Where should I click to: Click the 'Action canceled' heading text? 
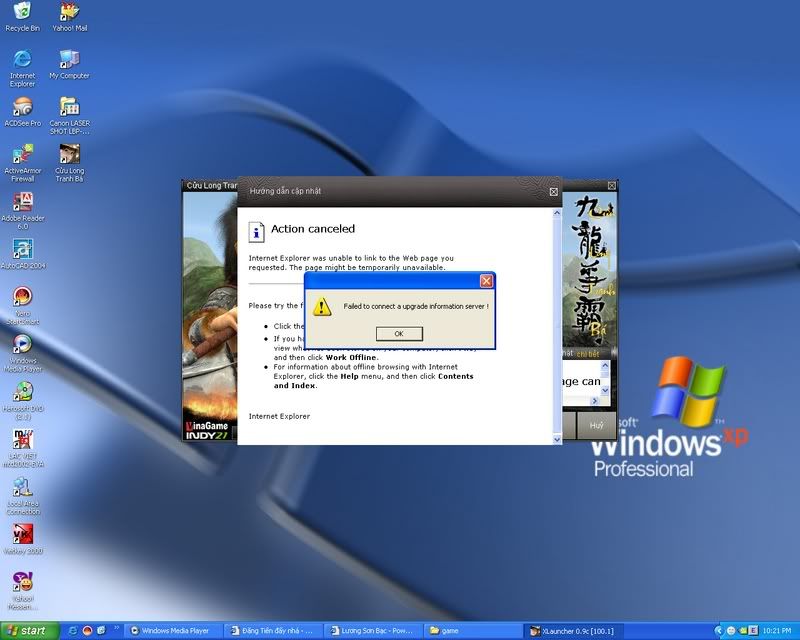click(x=313, y=229)
